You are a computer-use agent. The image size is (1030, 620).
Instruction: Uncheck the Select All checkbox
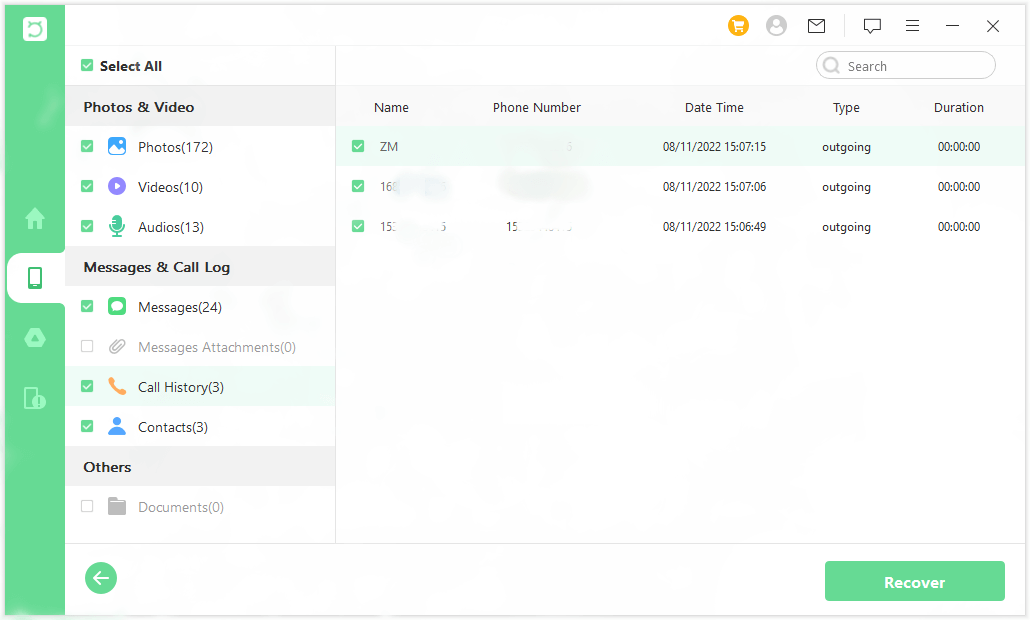point(87,65)
